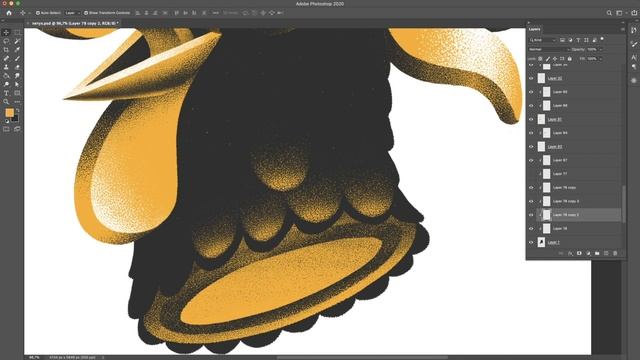
Task: Select the Path Selection arrow tool
Action: [17, 84]
